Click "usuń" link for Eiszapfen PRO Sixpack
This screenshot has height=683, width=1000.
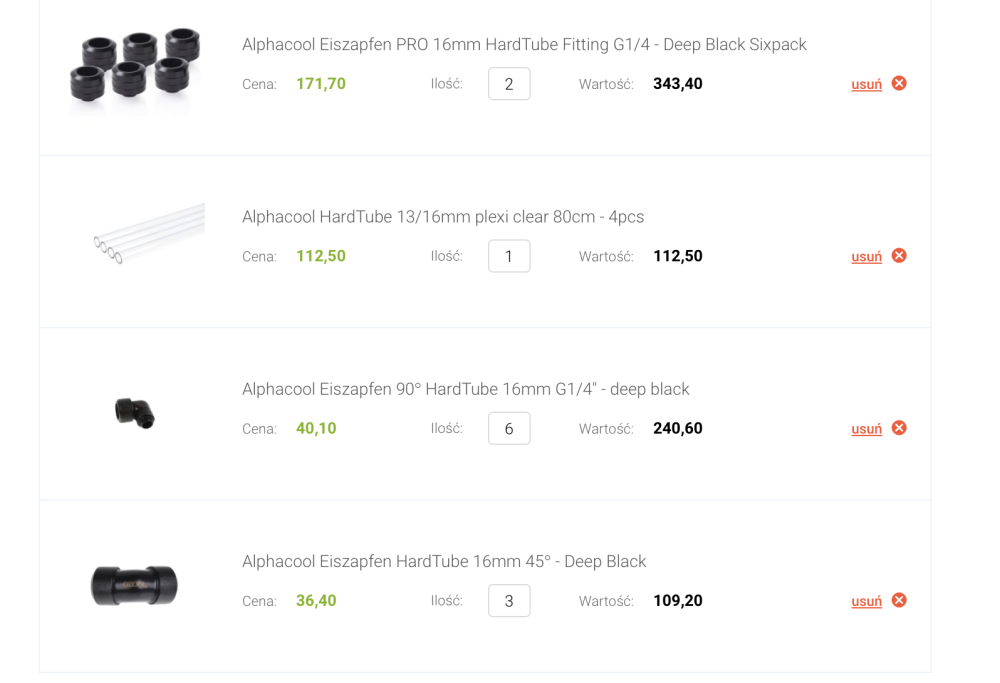866,84
